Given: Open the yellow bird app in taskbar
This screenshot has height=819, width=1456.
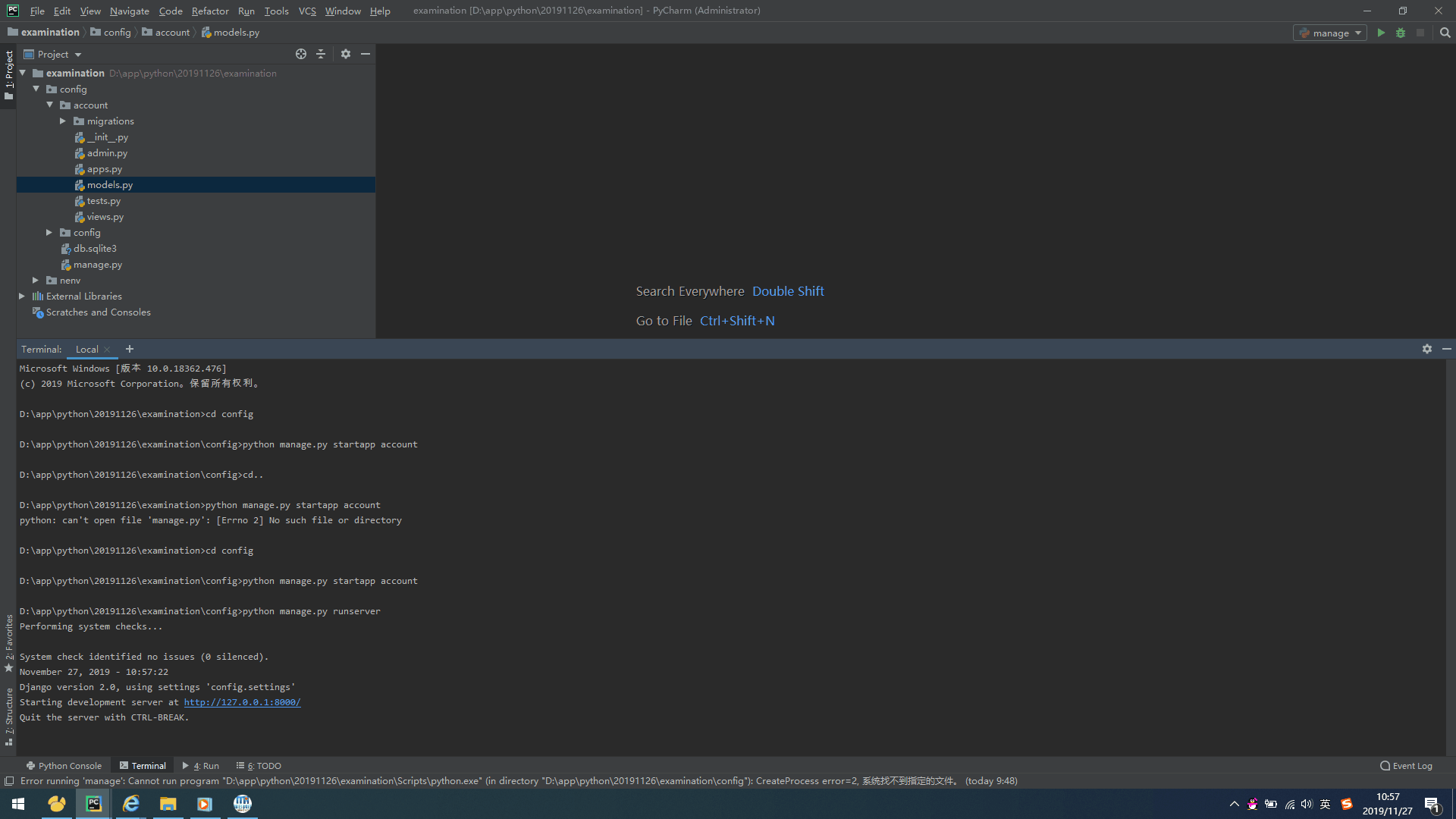Looking at the screenshot, I should point(56,804).
